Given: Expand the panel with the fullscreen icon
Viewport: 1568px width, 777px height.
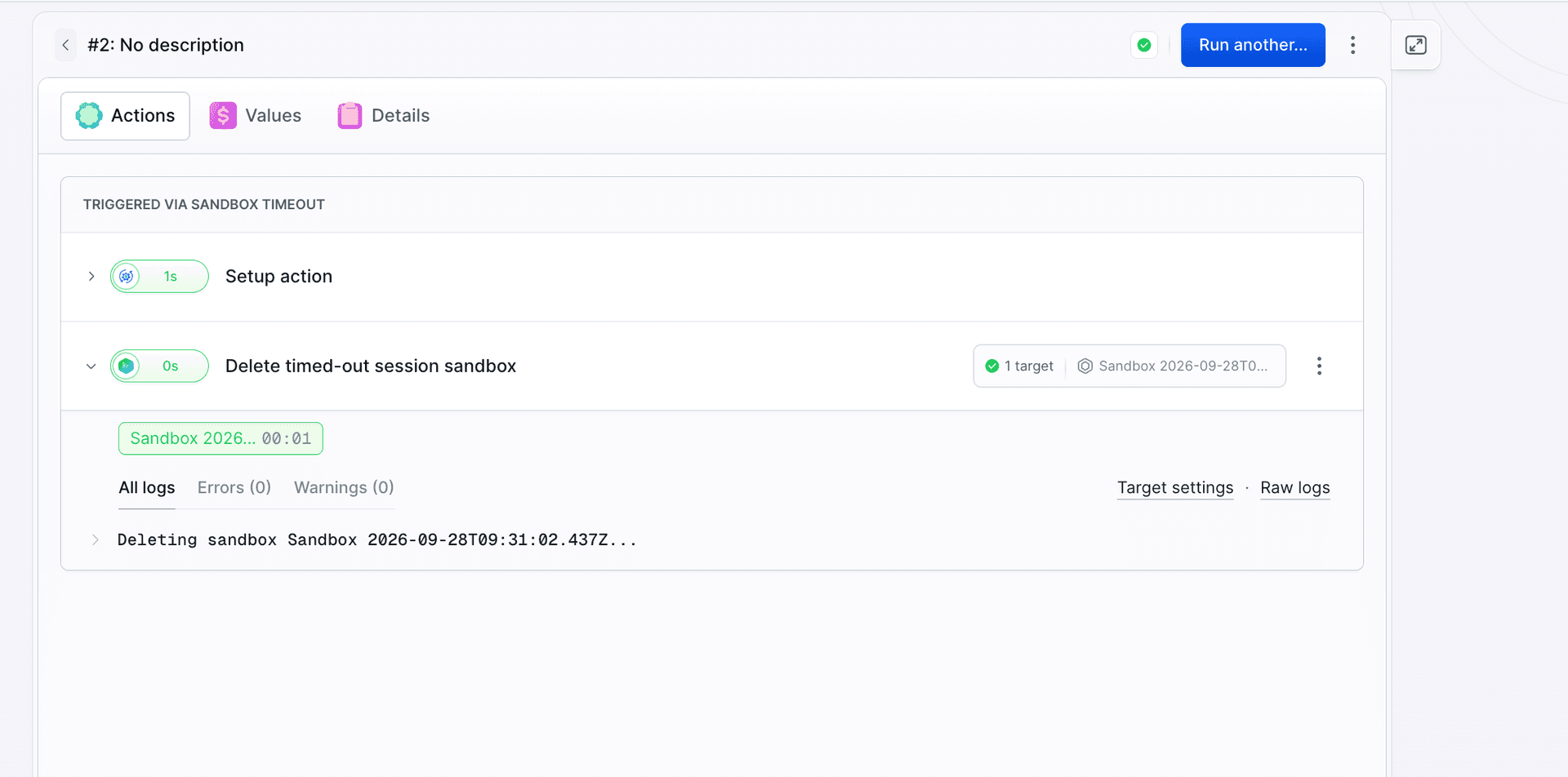Looking at the screenshot, I should [x=1416, y=45].
